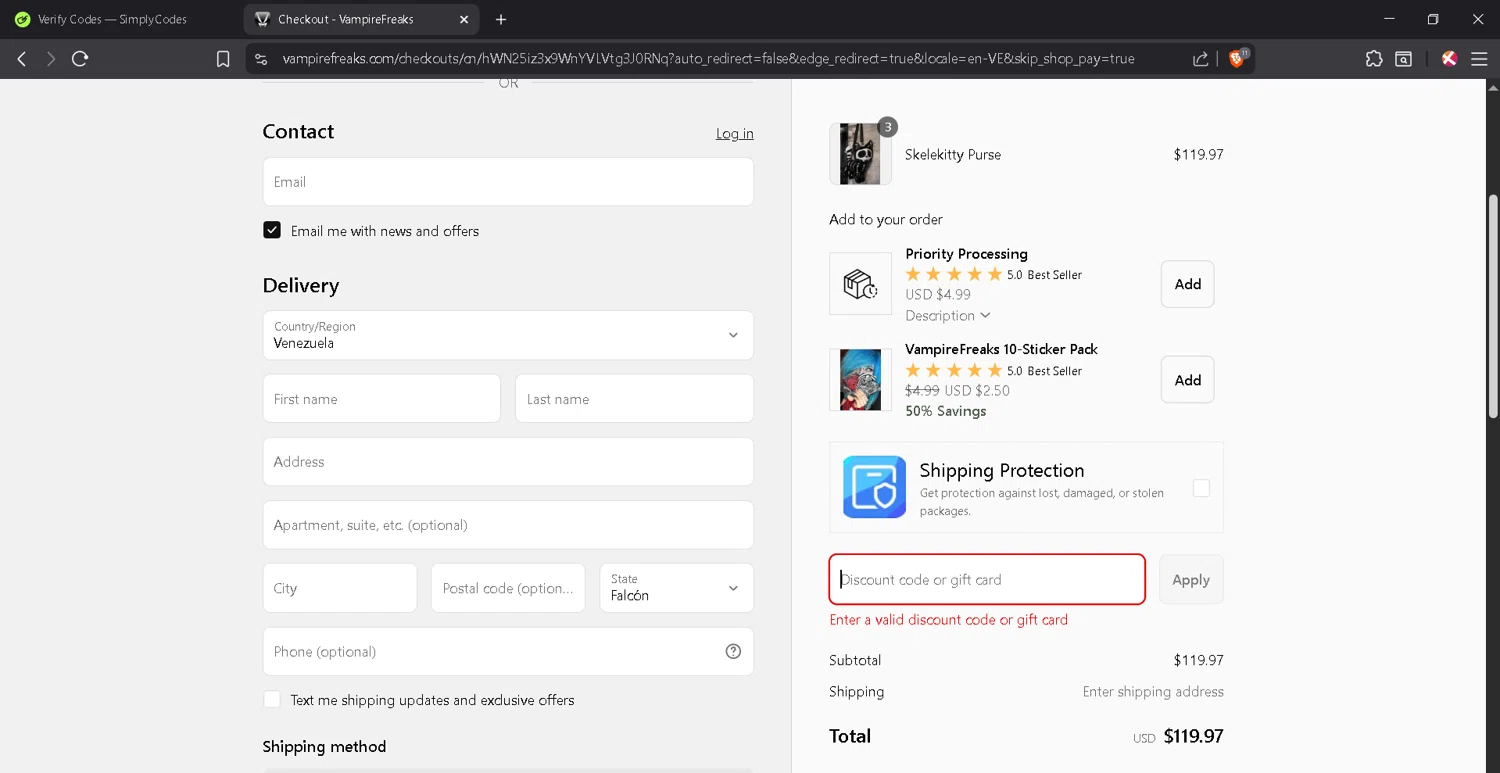Click the Shipping method heading

[324, 746]
